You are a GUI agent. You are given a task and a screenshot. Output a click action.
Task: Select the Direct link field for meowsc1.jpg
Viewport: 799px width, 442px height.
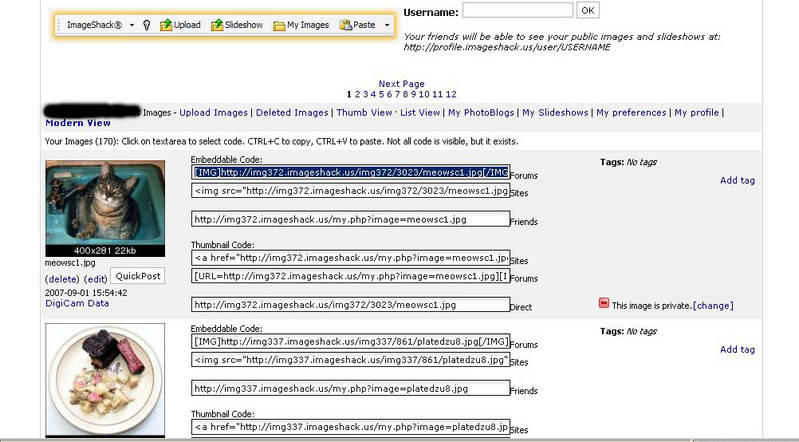[350, 305]
